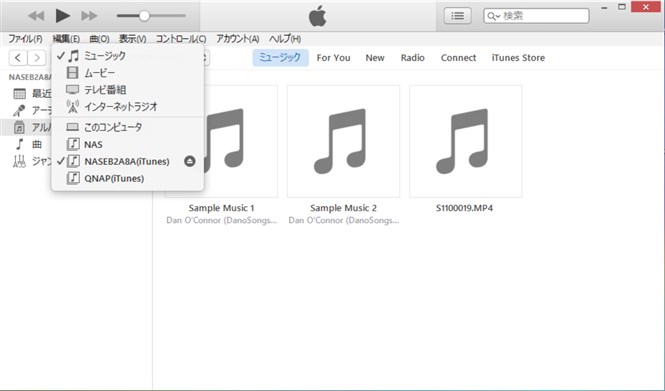Switch to このコンピュータ library
Viewport: 665px width, 391px height.
(x=127, y=127)
